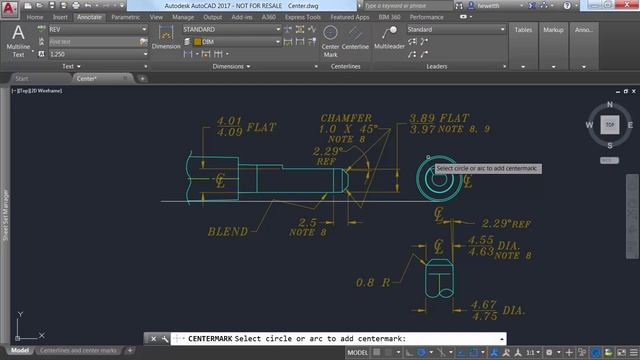
Task: Click the check spelling icon beside REV
Action: click(x=41, y=29)
